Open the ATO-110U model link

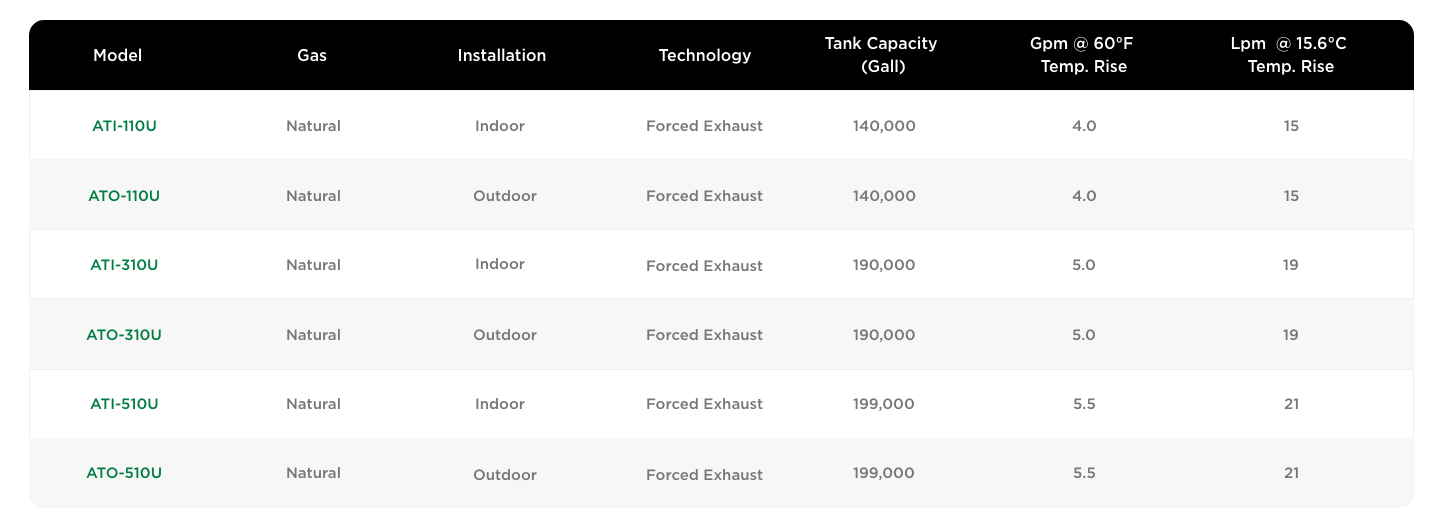[x=124, y=196]
